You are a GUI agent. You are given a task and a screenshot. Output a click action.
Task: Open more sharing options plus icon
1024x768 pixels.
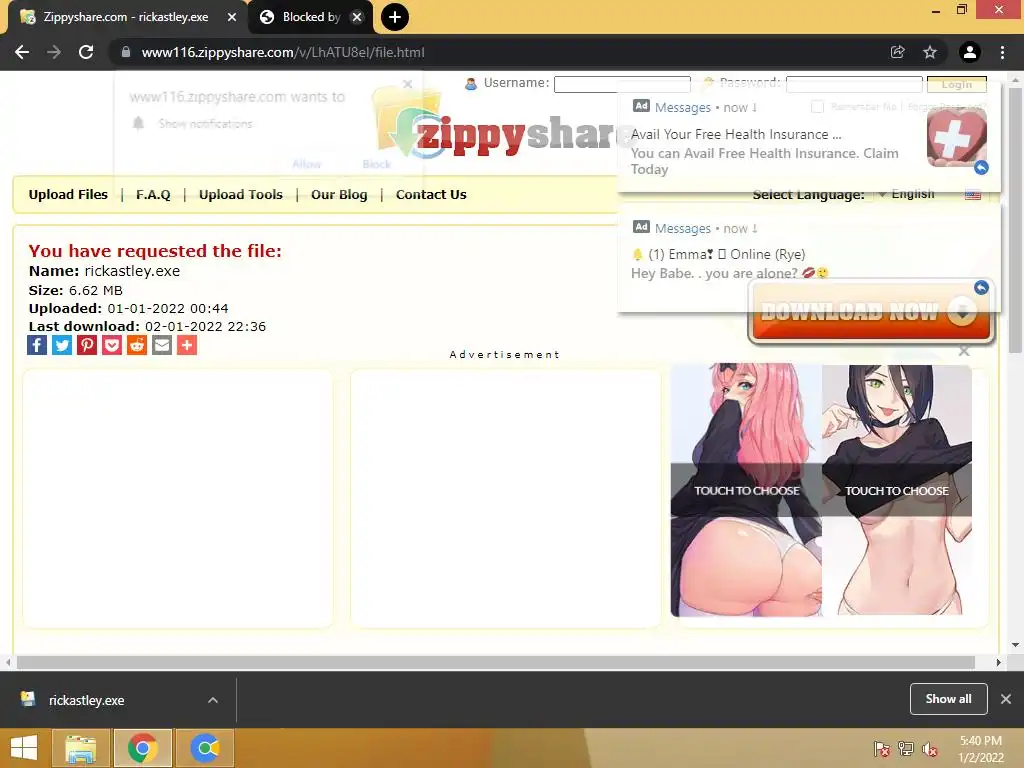pos(187,345)
